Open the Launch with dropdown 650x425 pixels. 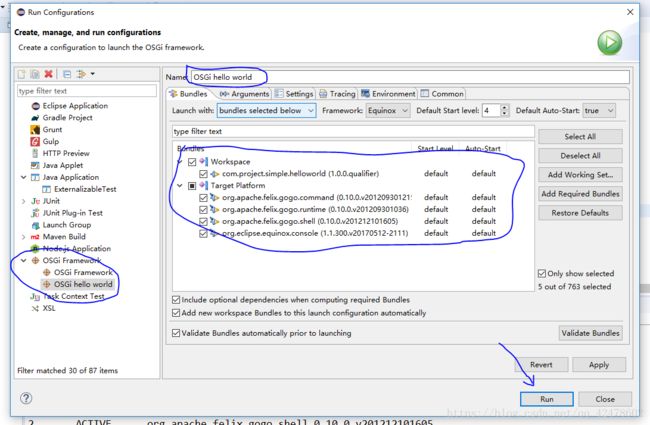click(x=267, y=111)
